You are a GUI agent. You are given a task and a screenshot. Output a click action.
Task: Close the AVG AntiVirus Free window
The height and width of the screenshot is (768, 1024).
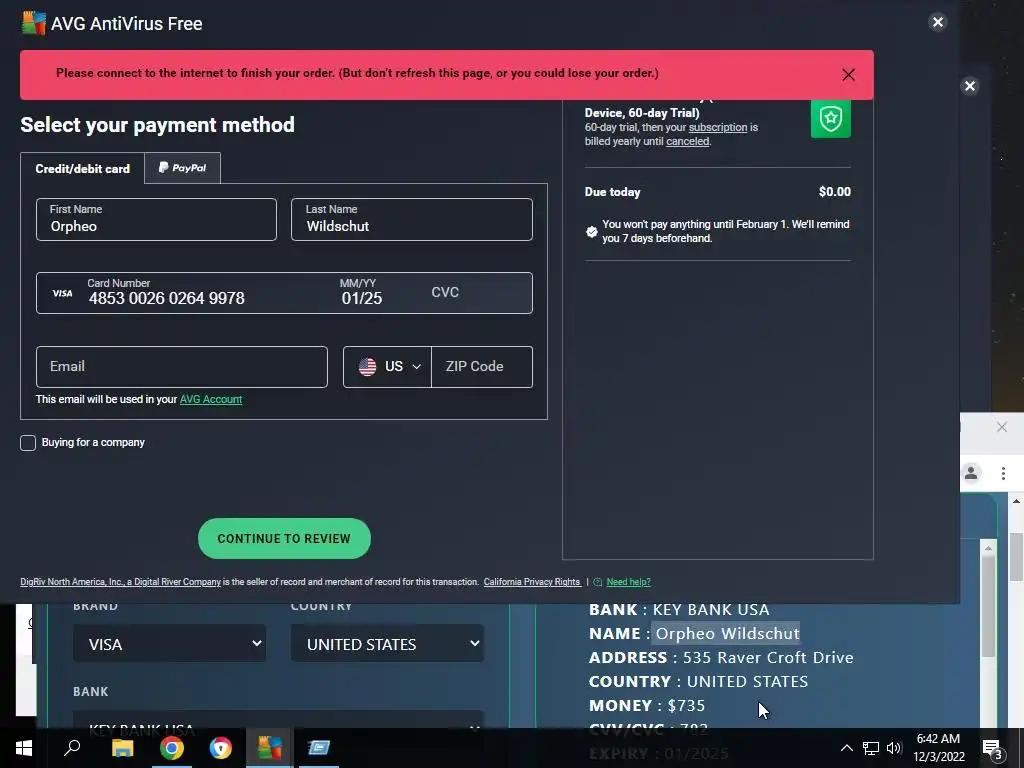pos(938,22)
